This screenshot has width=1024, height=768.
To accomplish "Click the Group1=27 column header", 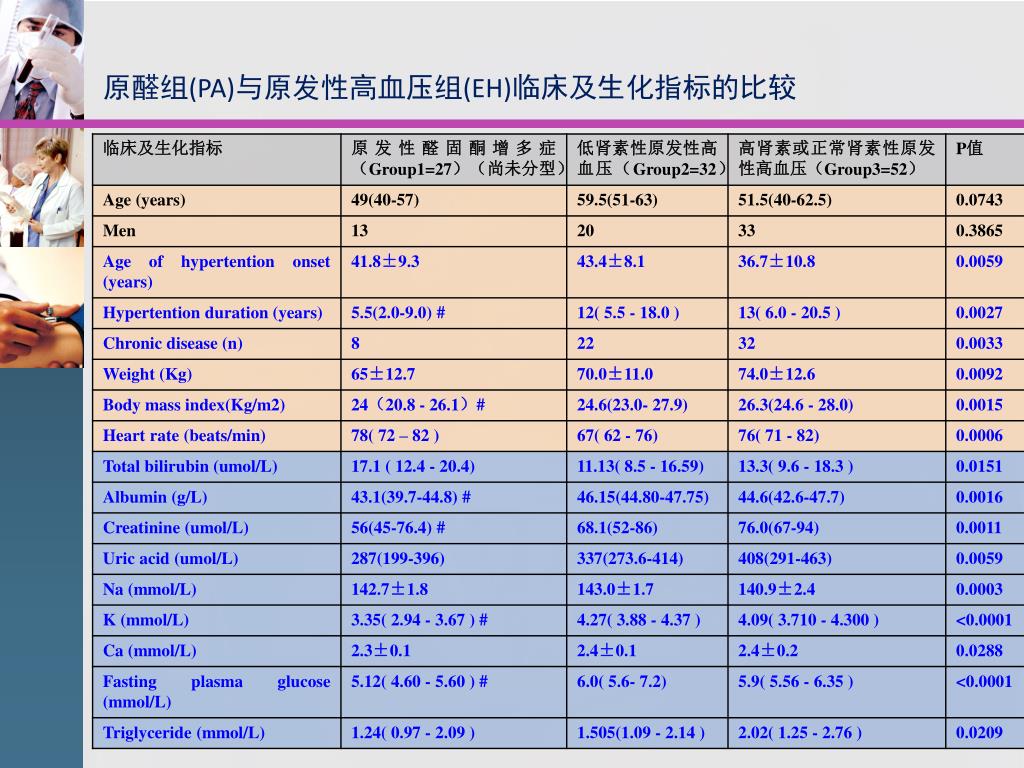I will point(453,159).
